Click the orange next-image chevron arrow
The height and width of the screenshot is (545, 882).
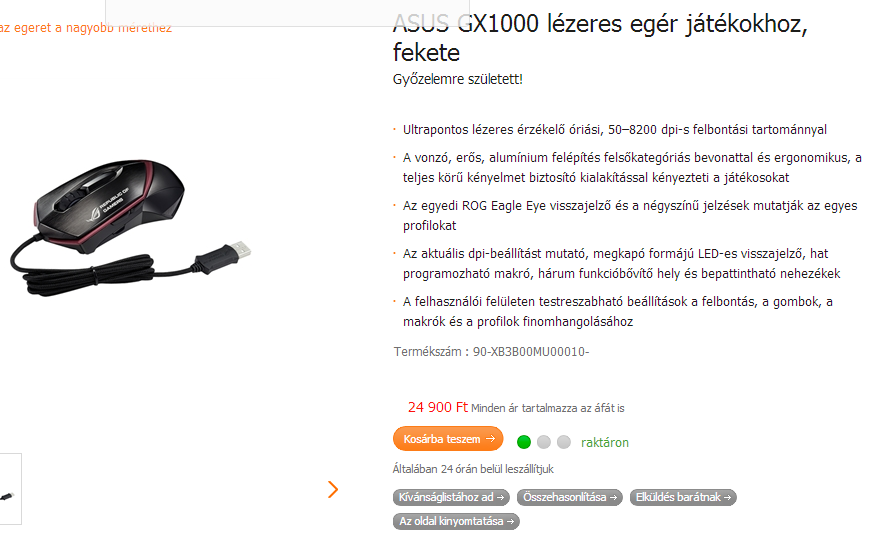(x=333, y=489)
